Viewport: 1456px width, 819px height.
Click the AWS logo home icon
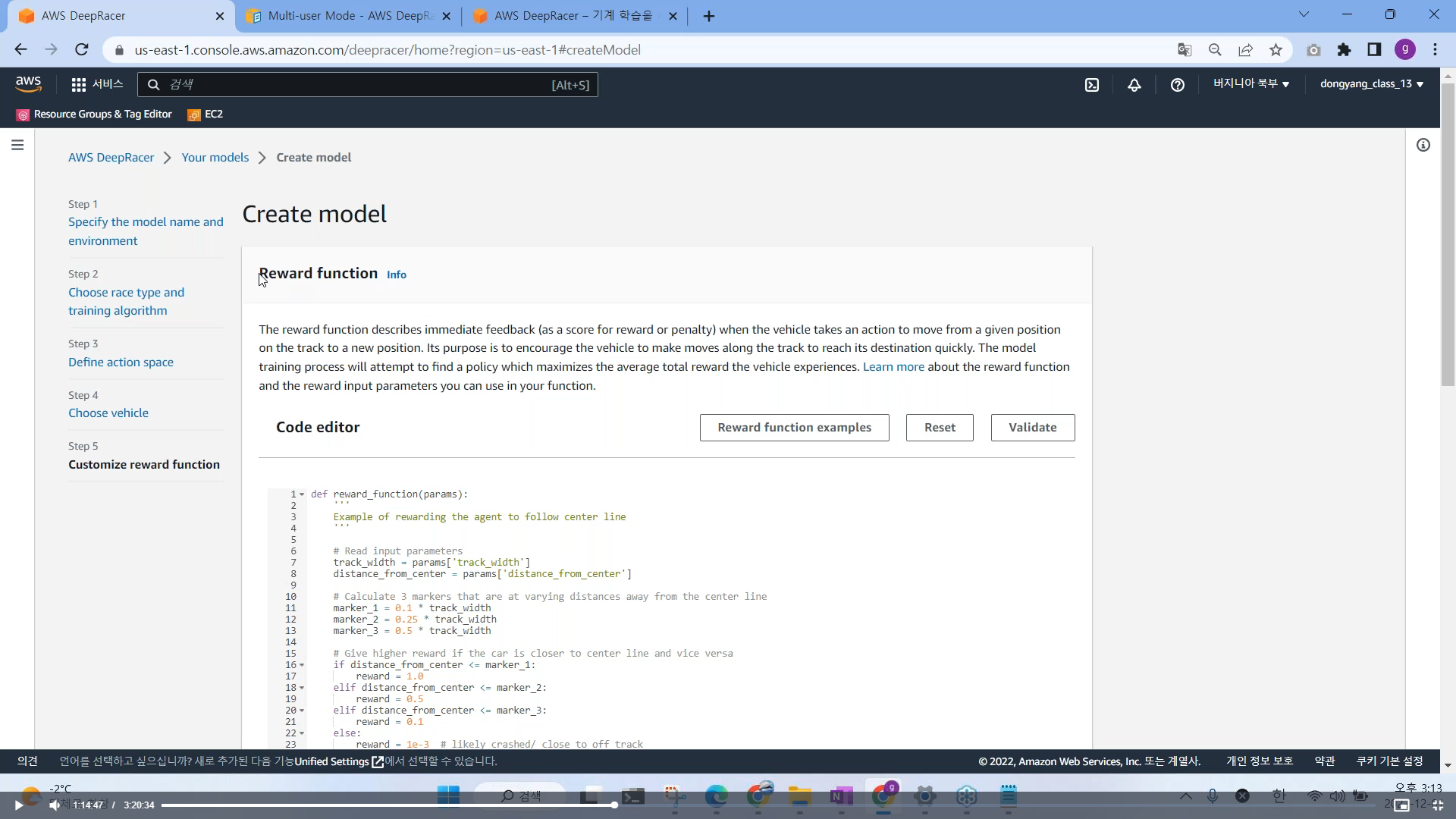click(28, 84)
